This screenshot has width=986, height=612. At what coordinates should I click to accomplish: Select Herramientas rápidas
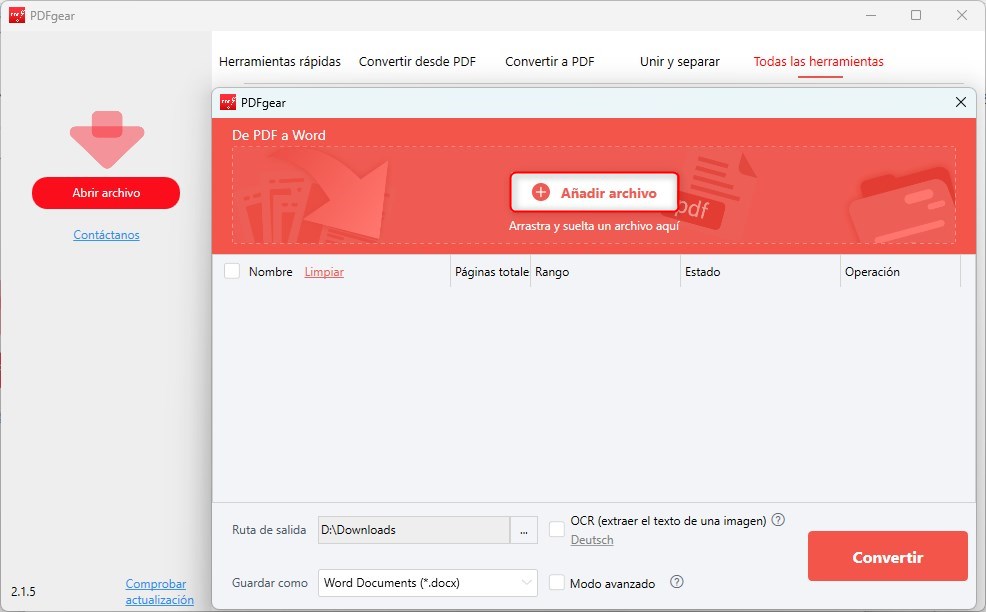tap(280, 61)
